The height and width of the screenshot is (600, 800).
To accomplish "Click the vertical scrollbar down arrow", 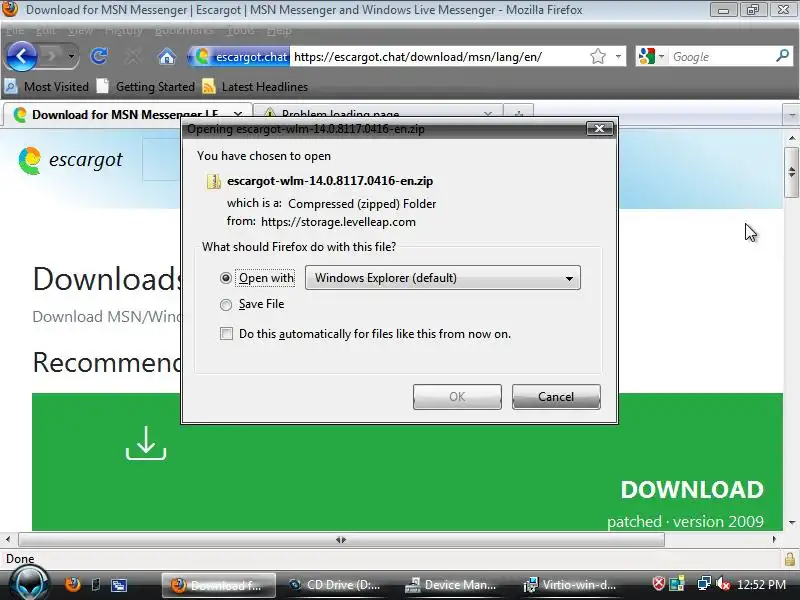I will coord(792,522).
